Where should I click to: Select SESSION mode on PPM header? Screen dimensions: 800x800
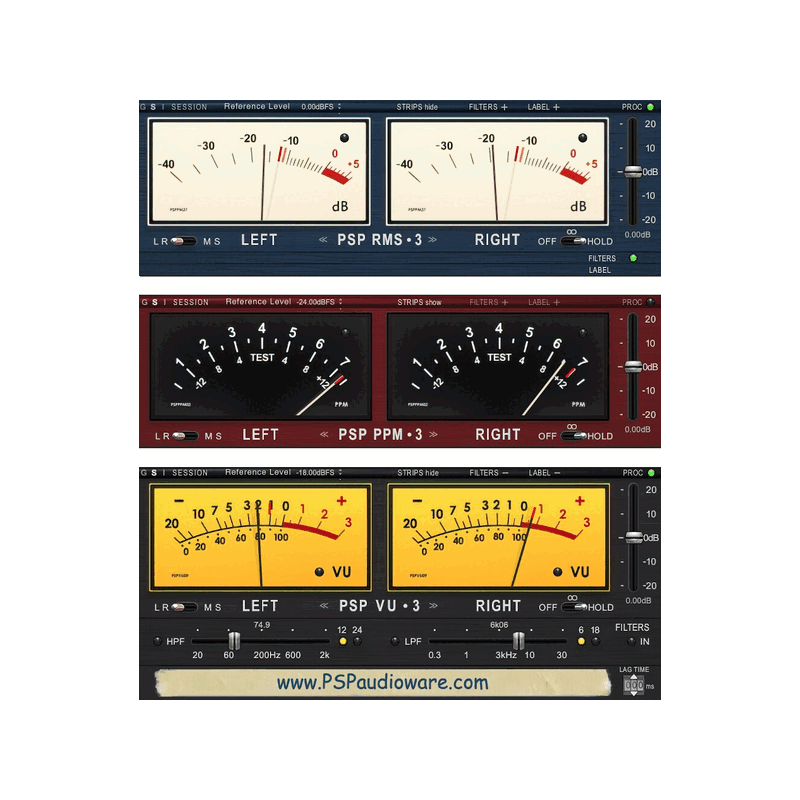point(191,302)
